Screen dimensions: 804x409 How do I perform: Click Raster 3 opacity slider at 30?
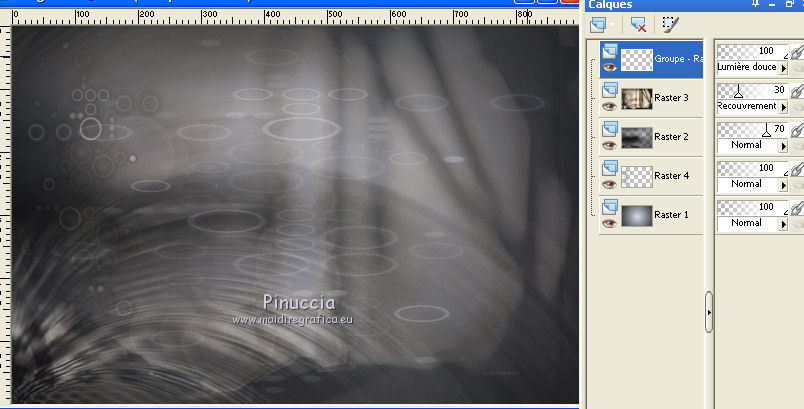(x=752, y=90)
